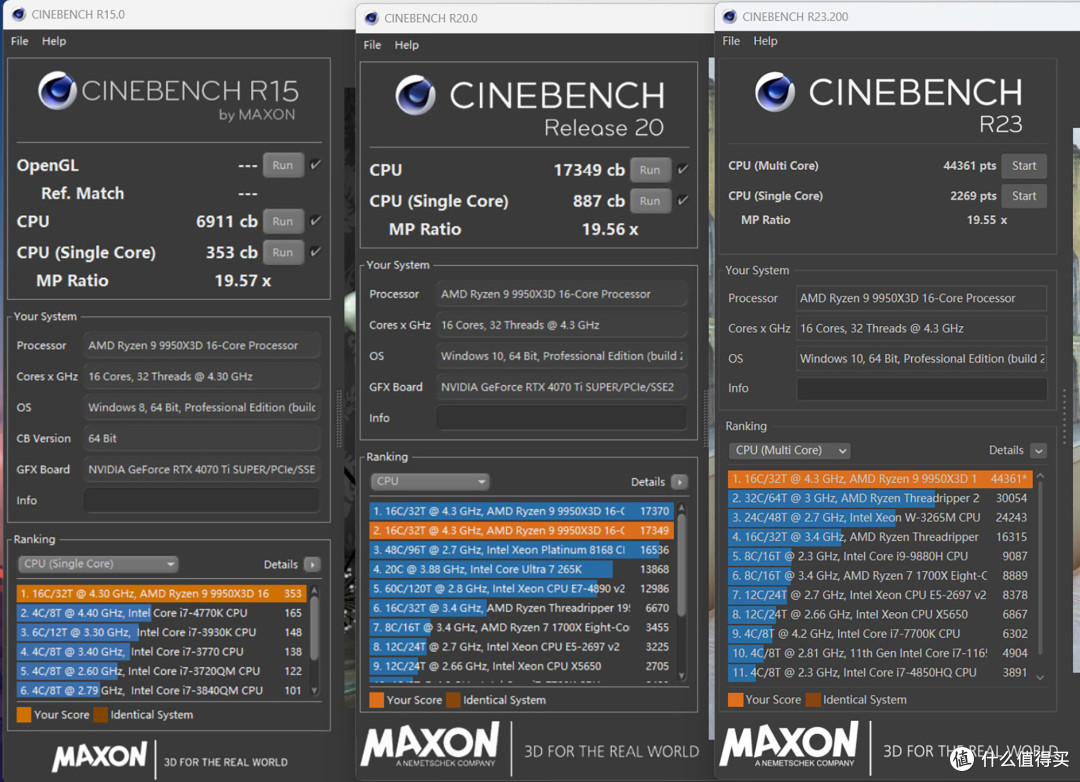This screenshot has width=1080, height=782.
Task: Open the CPU ranking dropdown in R20
Action: point(430,481)
